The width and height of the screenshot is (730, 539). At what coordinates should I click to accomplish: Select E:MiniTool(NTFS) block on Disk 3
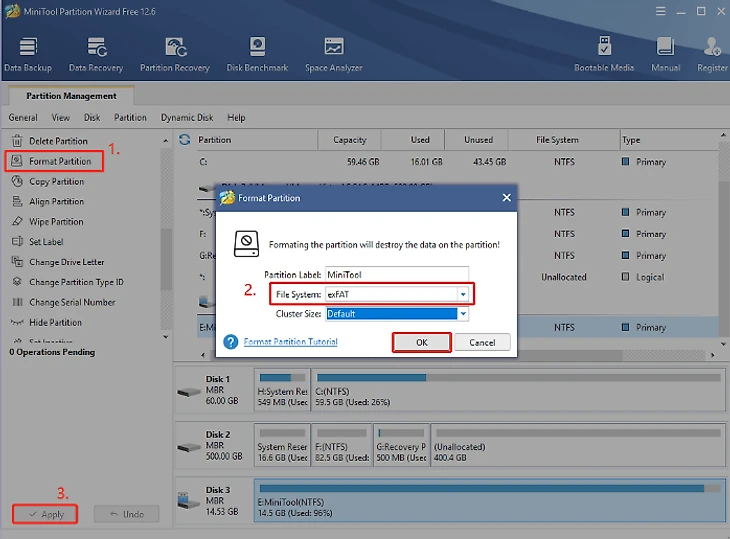click(x=490, y=500)
